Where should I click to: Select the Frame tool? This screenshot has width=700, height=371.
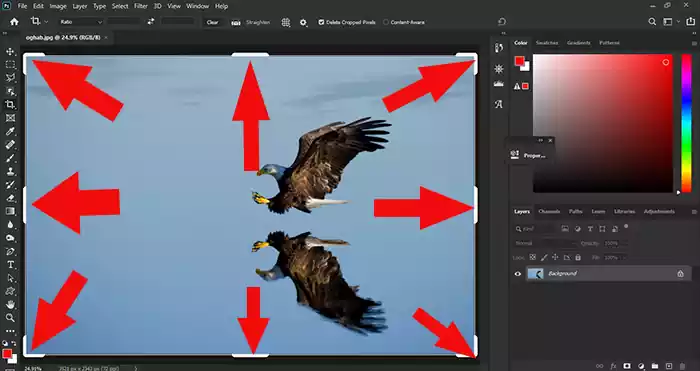10,118
